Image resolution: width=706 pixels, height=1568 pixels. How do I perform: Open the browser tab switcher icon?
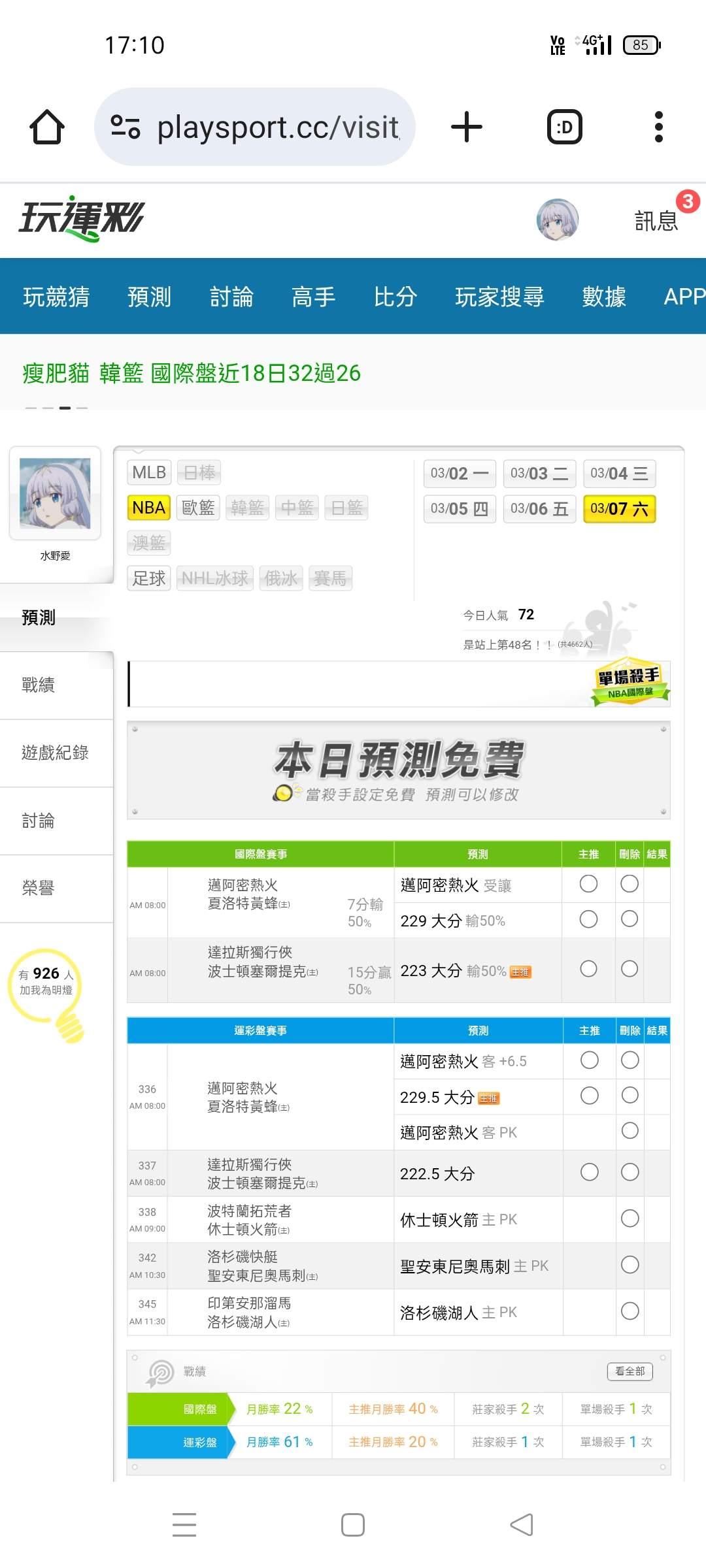point(564,127)
